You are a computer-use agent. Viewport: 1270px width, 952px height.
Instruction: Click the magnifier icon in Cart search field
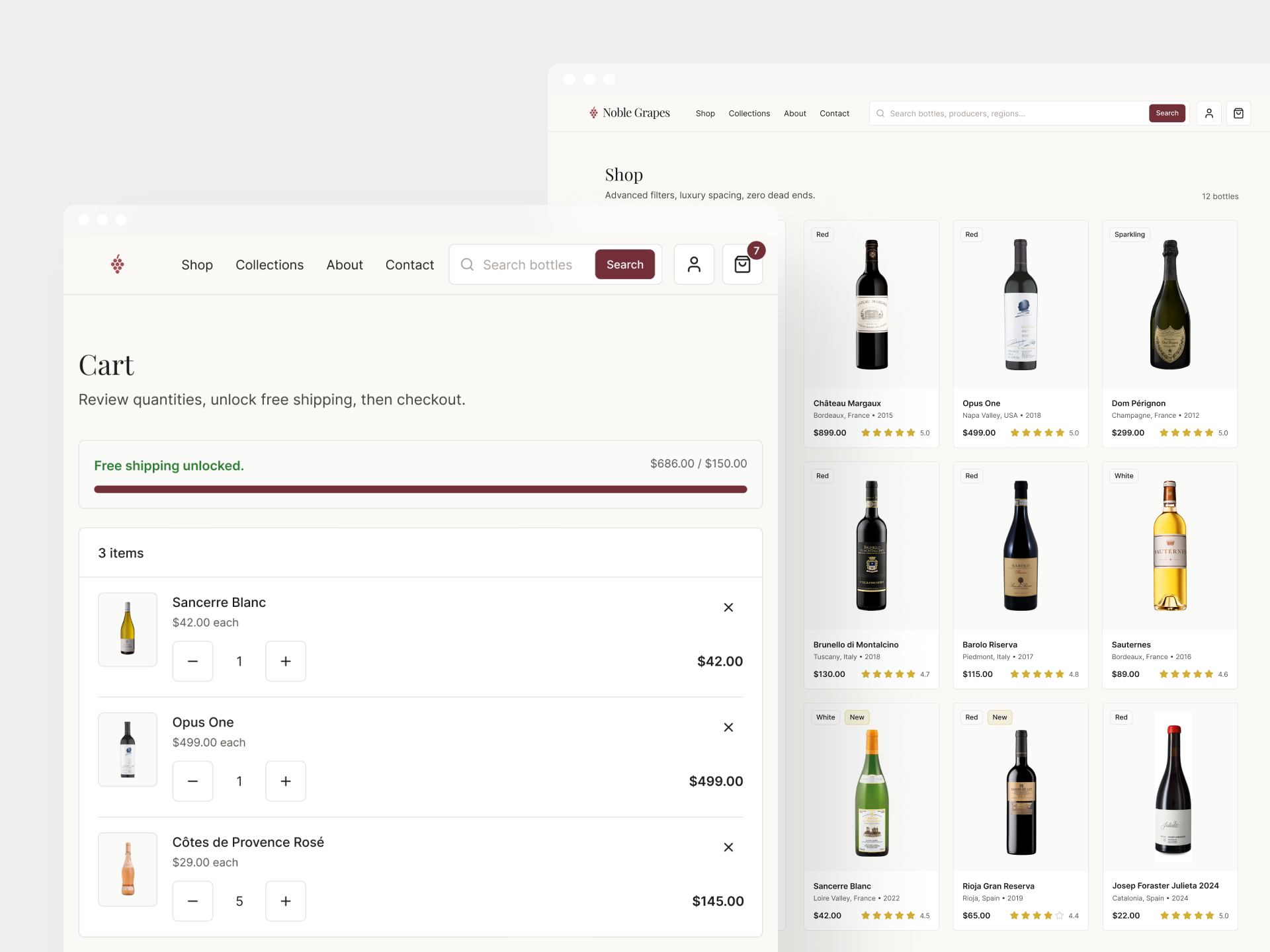coord(467,264)
